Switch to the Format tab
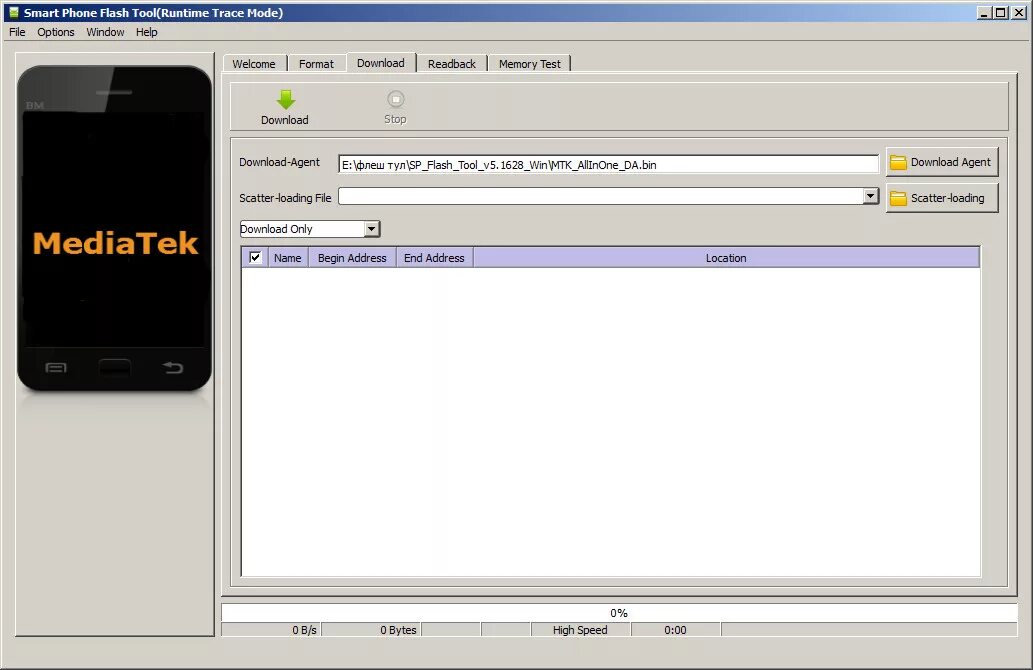The width and height of the screenshot is (1033, 670). click(x=316, y=64)
